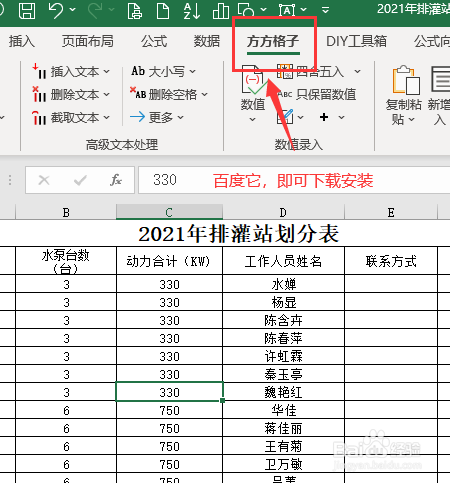
Task: Open the 数据 ribbon tab
Action: point(207,41)
